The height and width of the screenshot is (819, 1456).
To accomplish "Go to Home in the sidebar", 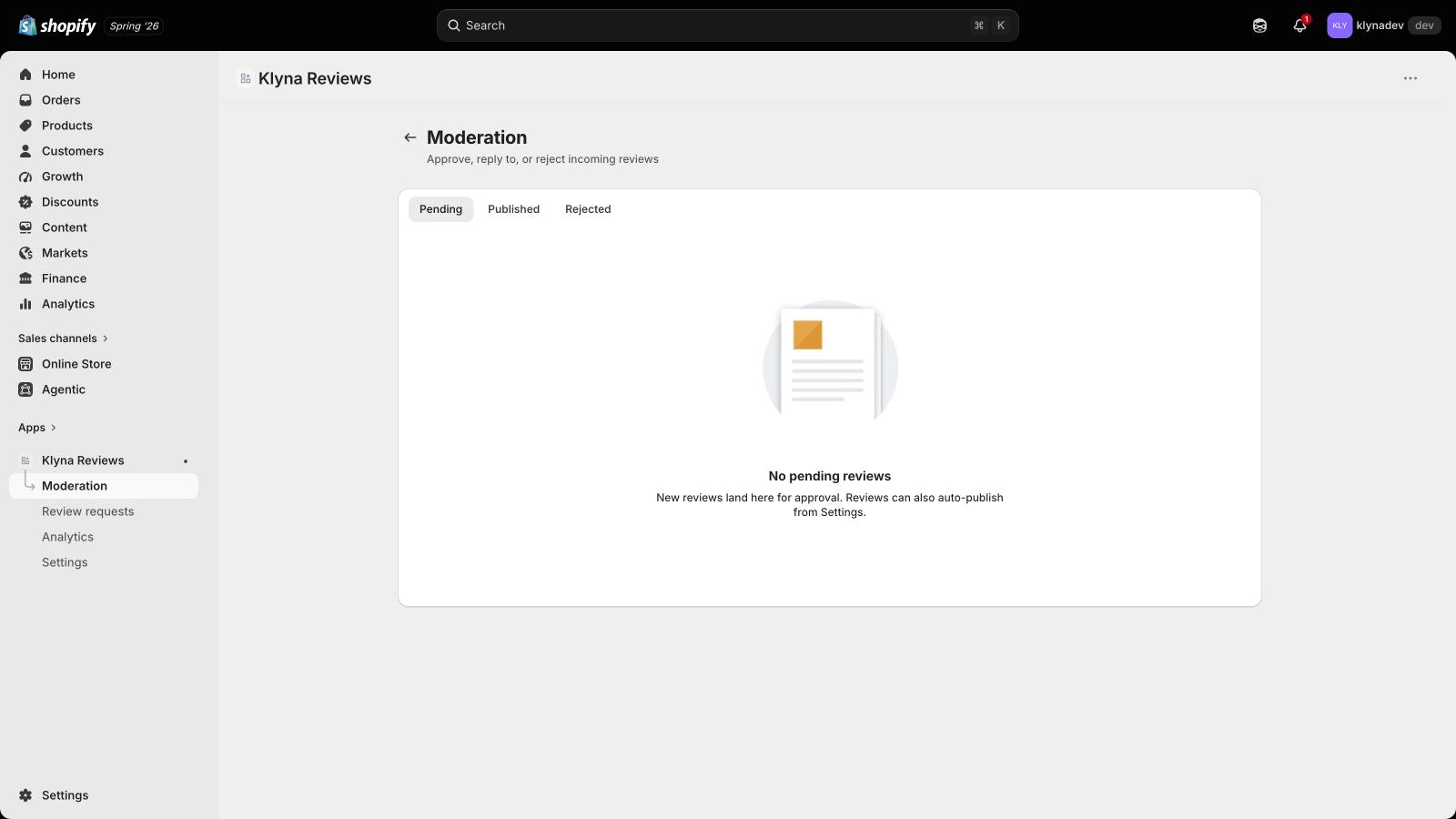I will coord(58,75).
